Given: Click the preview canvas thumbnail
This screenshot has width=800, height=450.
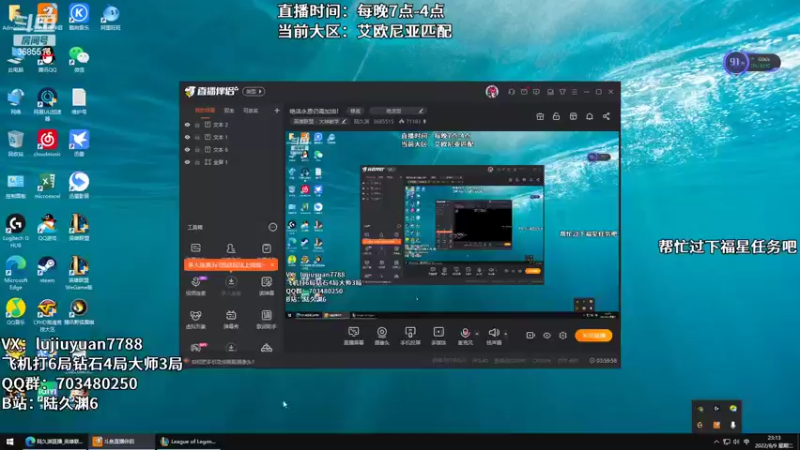Looking at the screenshot, I should (453, 225).
